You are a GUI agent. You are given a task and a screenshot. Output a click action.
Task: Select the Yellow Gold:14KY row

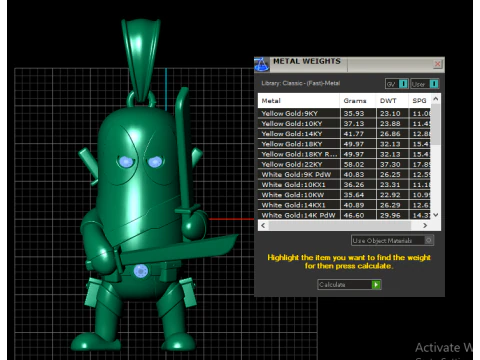click(344, 134)
